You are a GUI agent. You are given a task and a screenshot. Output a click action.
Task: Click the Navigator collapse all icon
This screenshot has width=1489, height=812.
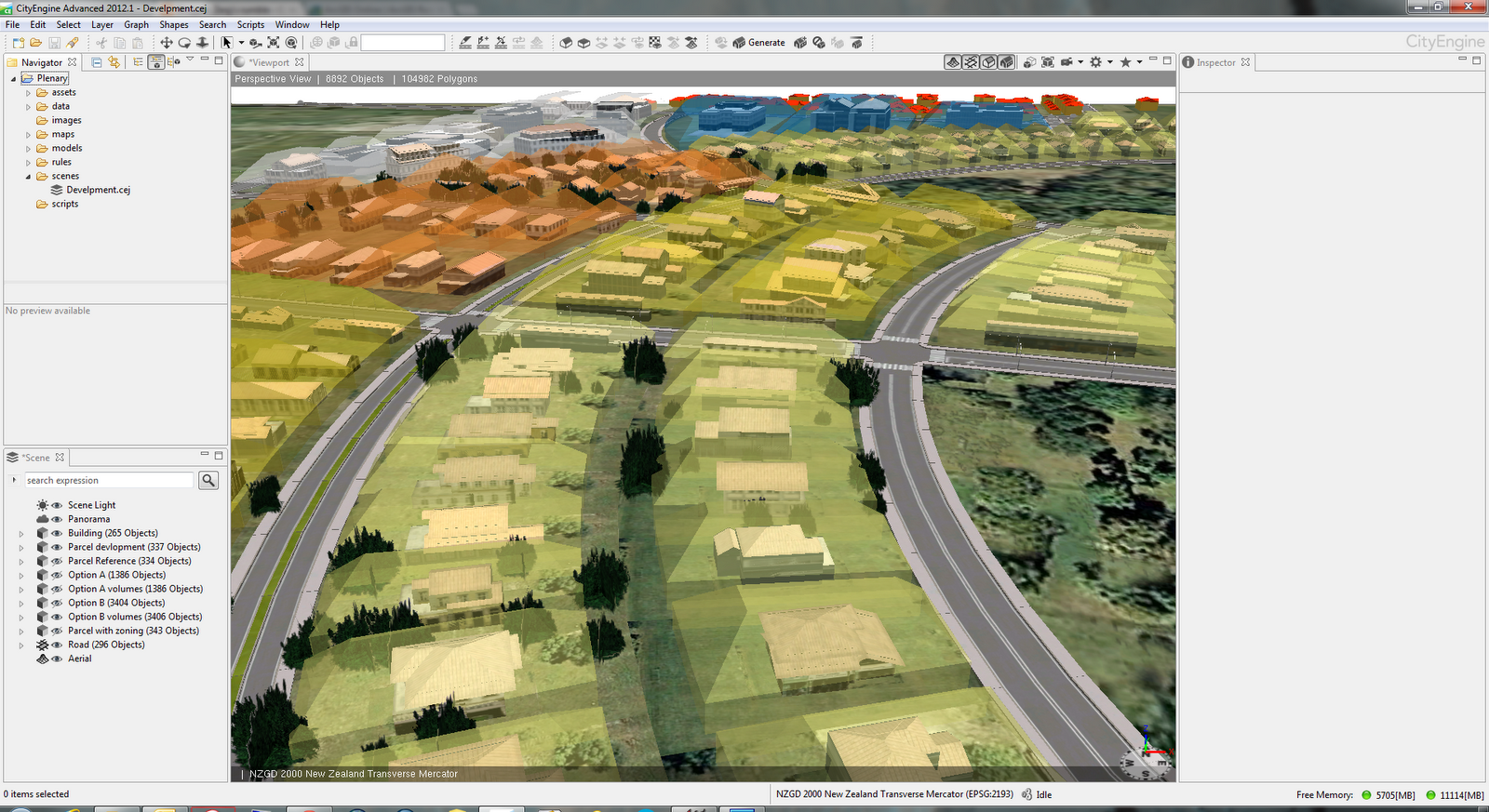97,62
